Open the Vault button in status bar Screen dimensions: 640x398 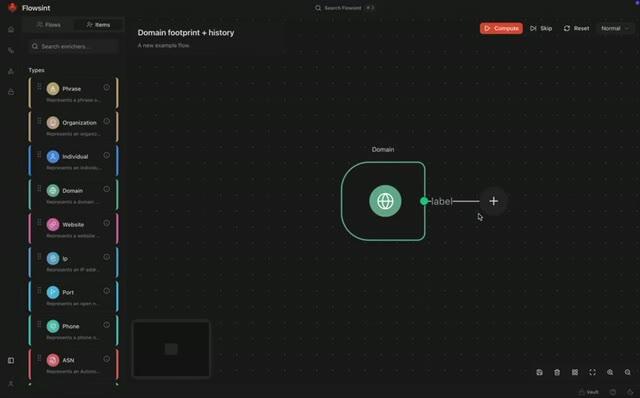coord(589,392)
